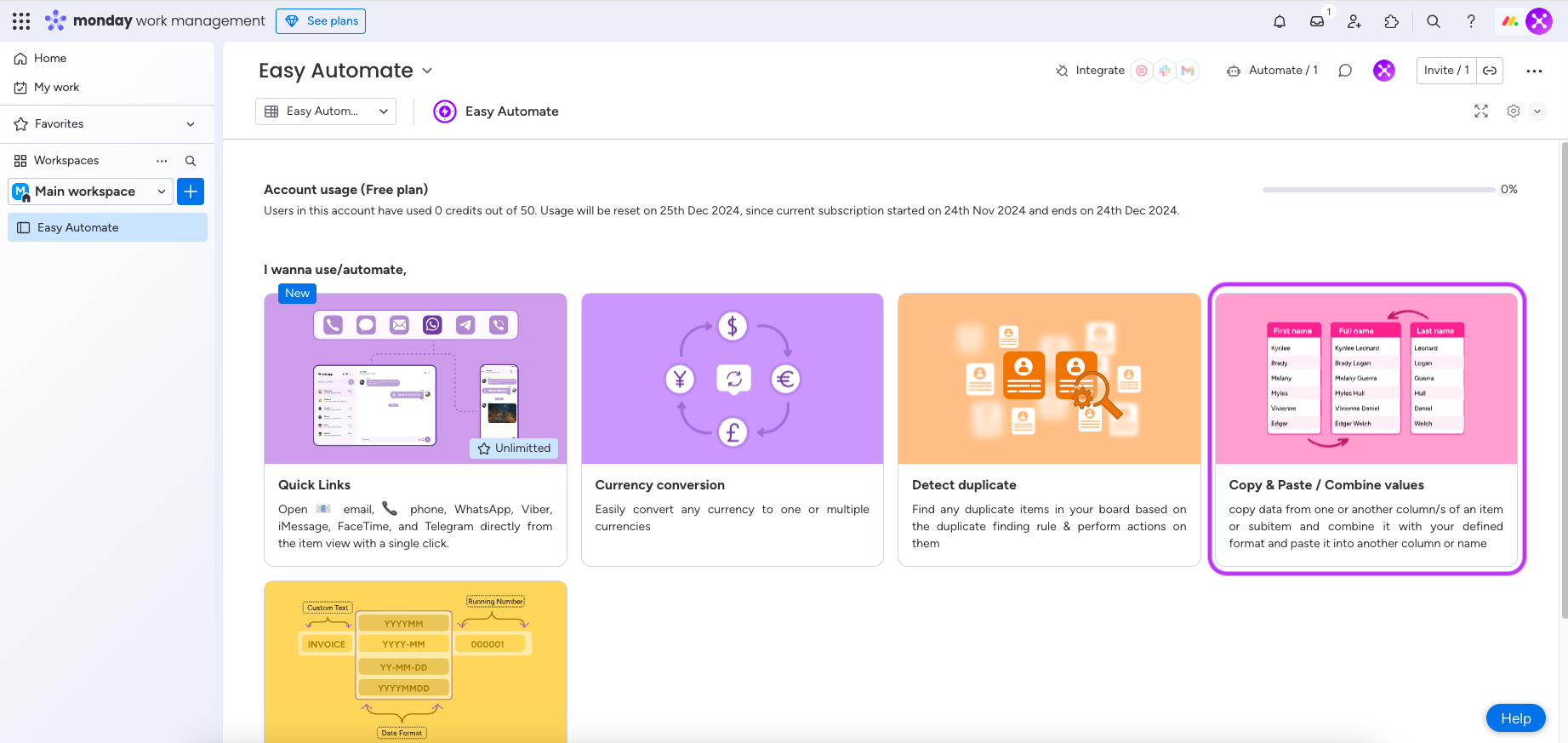Open the apps marketplace puzzle icon
The image size is (1568, 743).
point(1391,21)
